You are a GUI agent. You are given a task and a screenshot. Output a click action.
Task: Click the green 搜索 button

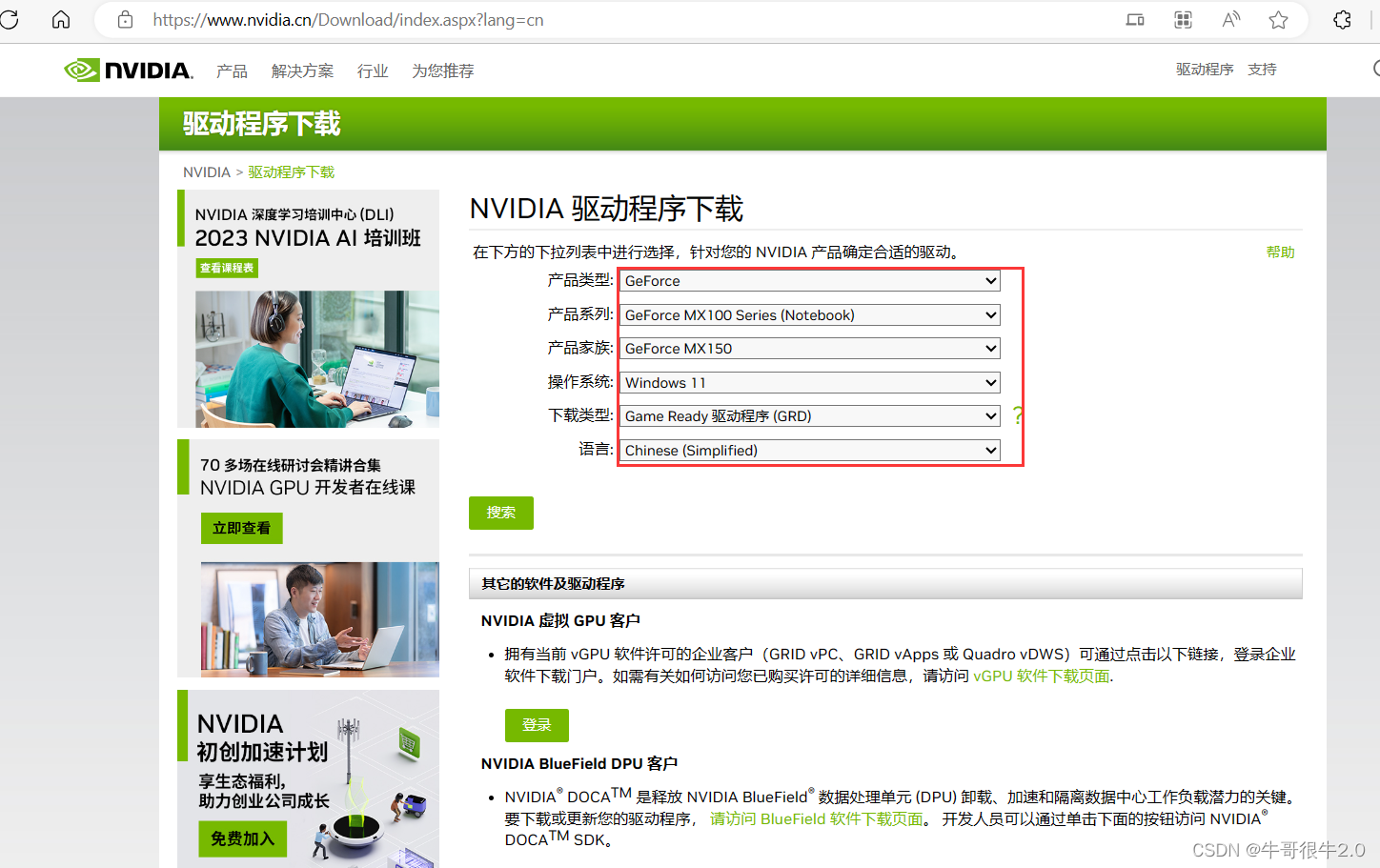(501, 513)
